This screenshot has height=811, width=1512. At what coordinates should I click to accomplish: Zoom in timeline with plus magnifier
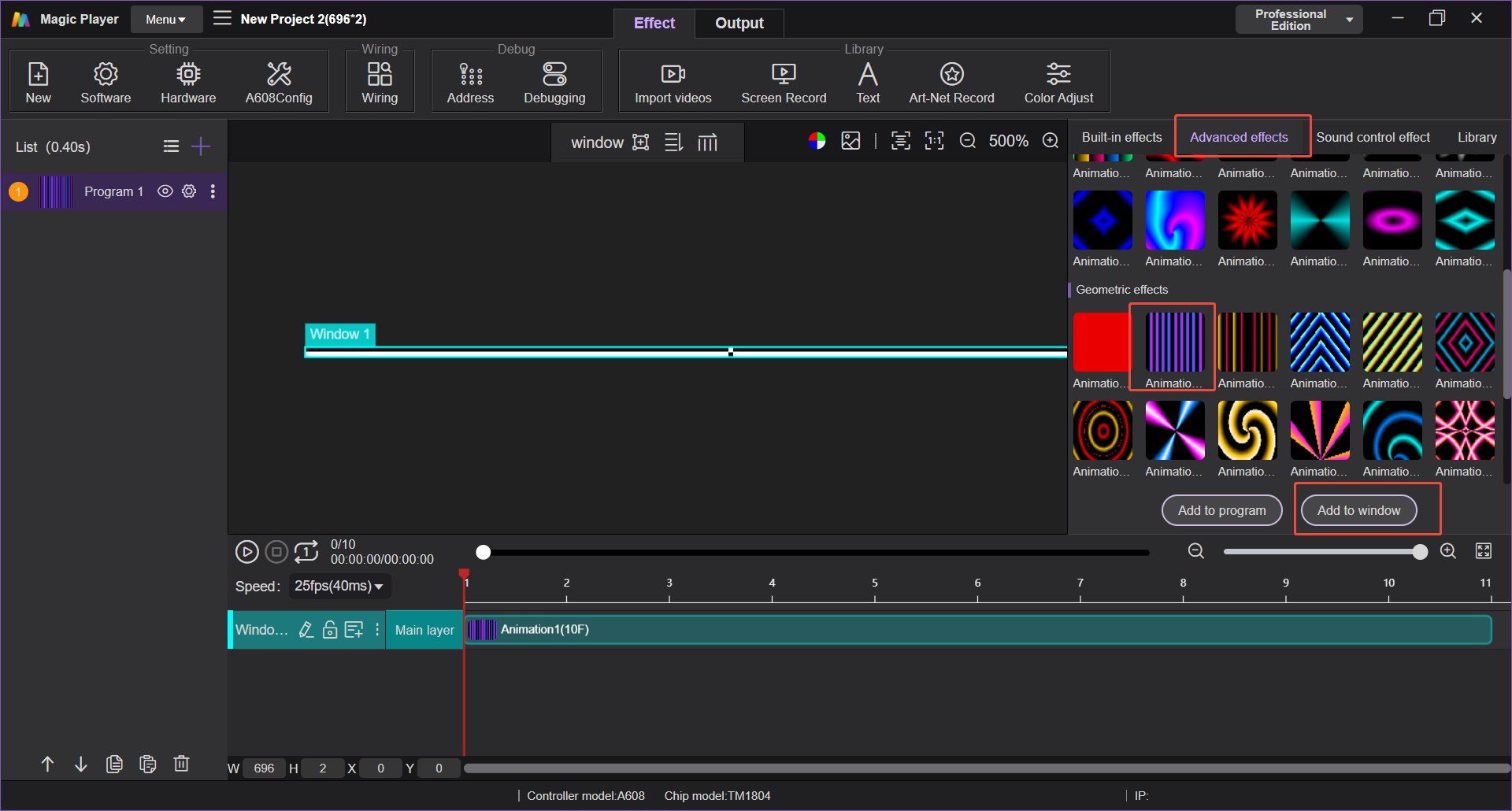pyautogui.click(x=1448, y=551)
